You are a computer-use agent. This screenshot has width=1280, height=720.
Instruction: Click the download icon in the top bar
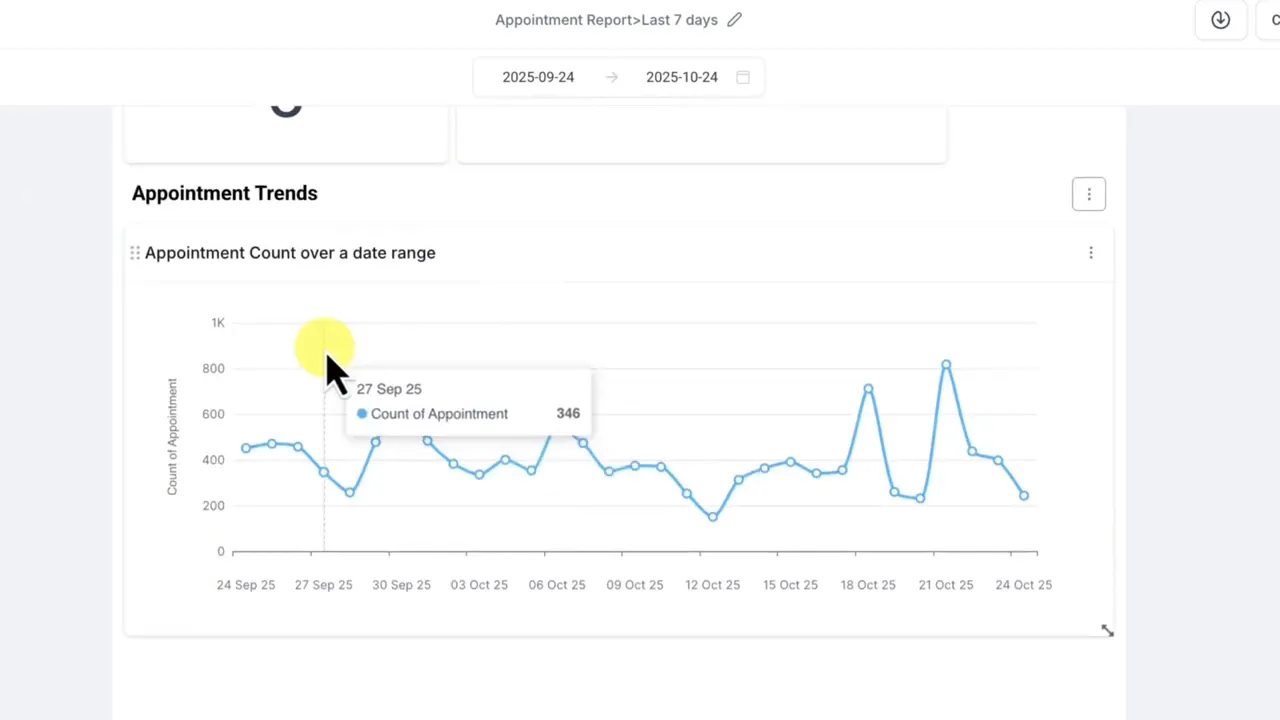coord(1220,20)
